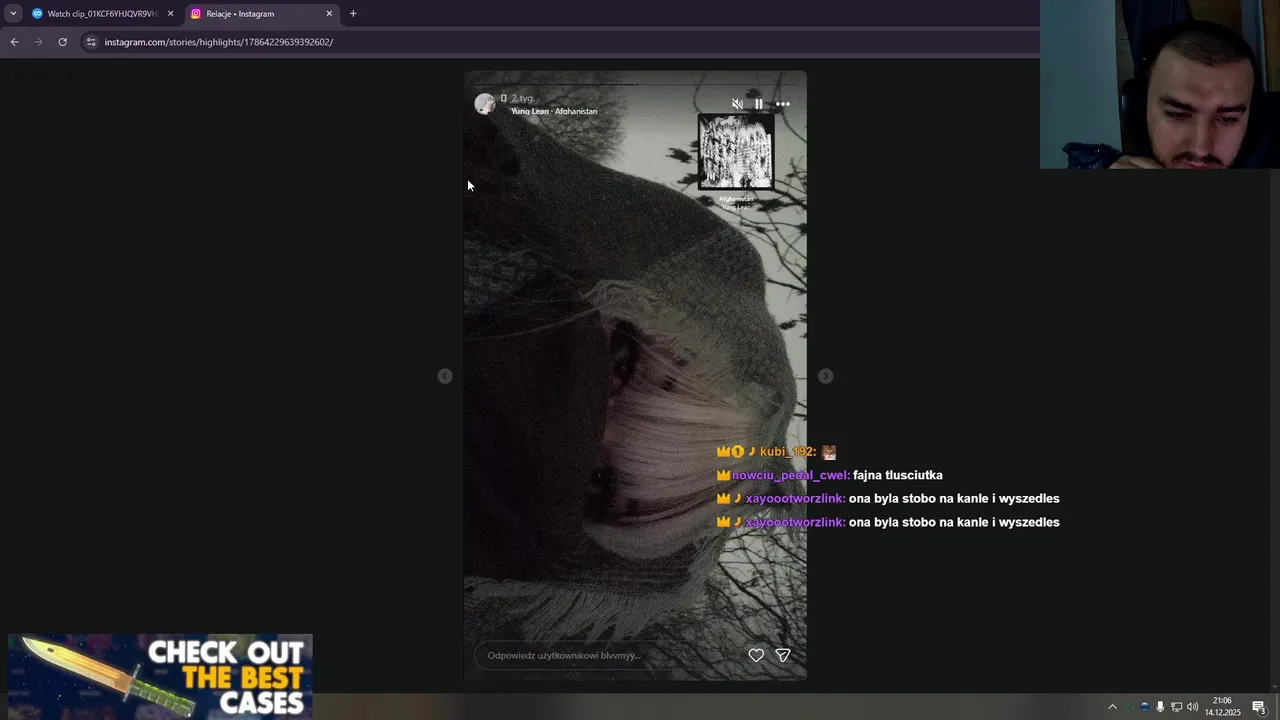Go to the next story arrow

[x=825, y=376]
